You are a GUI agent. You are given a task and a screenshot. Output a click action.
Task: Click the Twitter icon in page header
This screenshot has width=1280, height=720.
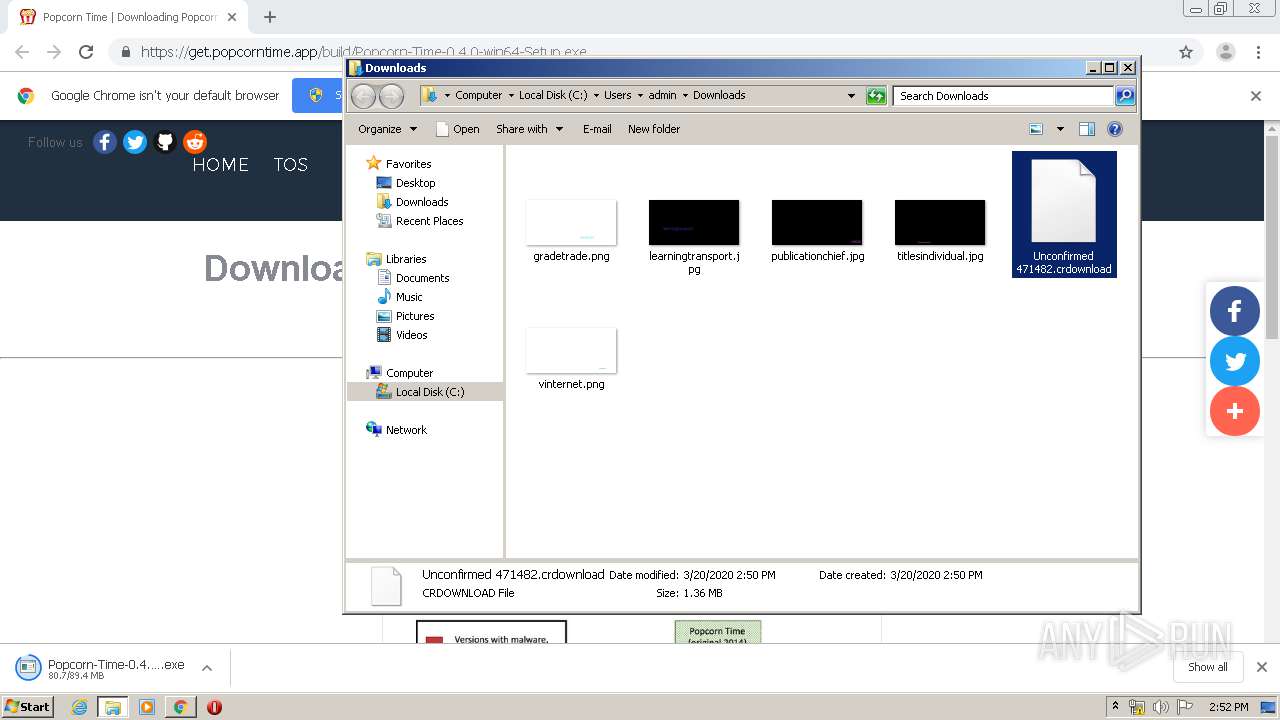[135, 142]
